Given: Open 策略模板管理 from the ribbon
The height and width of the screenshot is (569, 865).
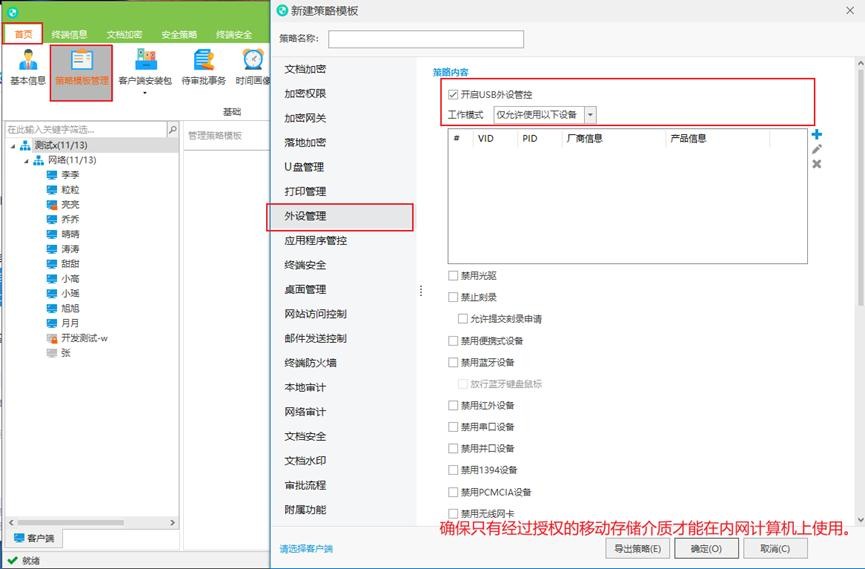Looking at the screenshot, I should point(81,71).
